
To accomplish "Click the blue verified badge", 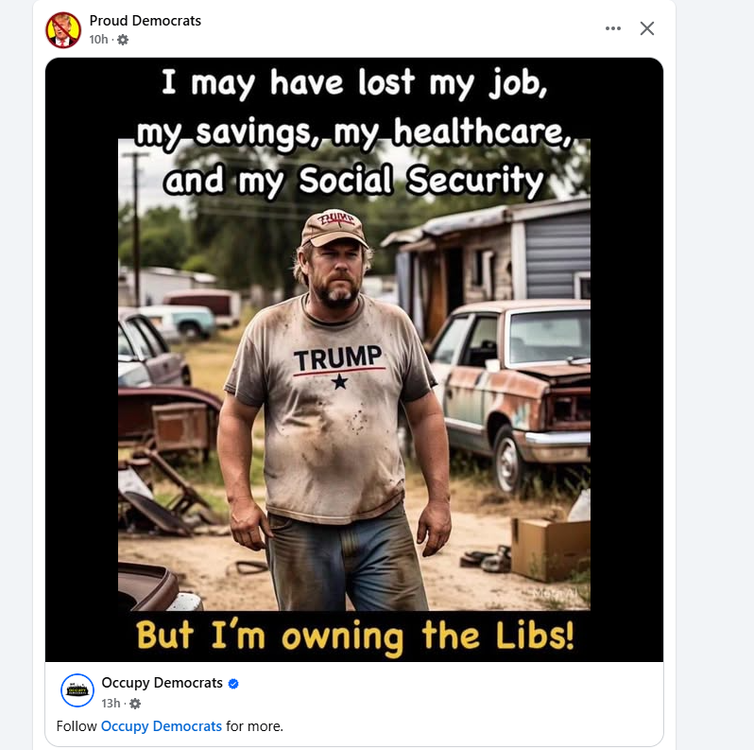I will coord(233,684).
